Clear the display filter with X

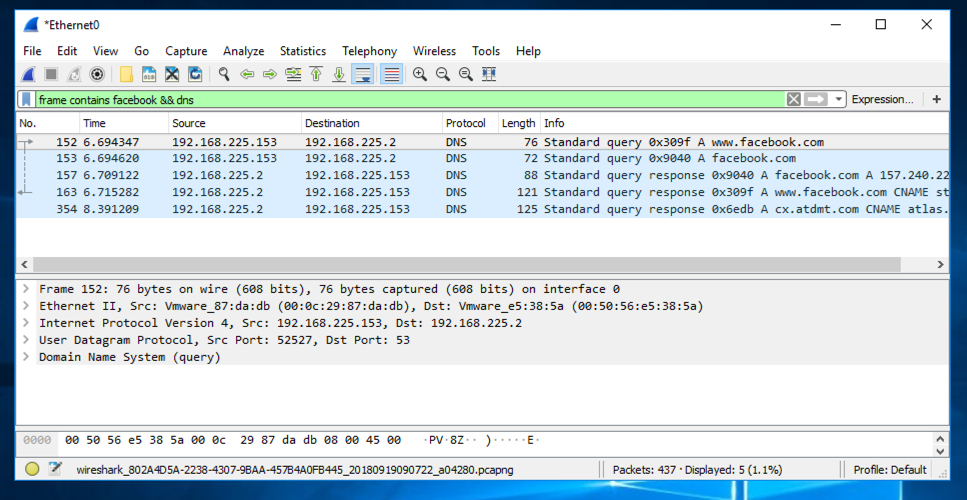(794, 99)
